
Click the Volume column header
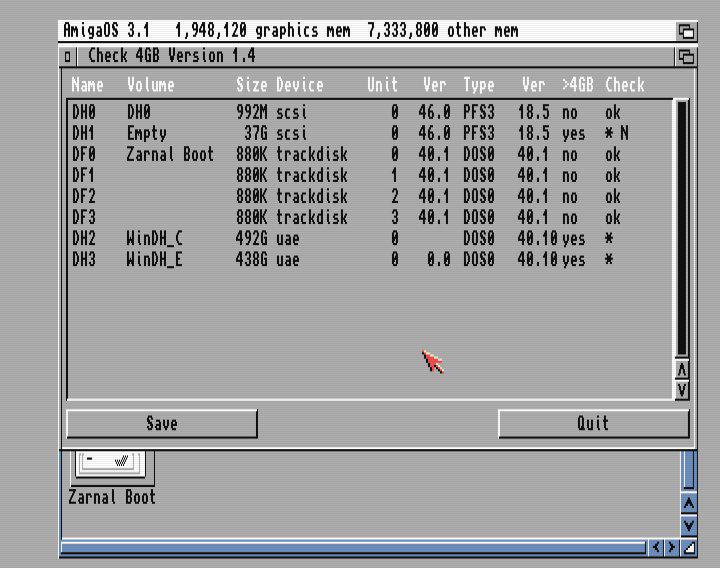pos(151,85)
